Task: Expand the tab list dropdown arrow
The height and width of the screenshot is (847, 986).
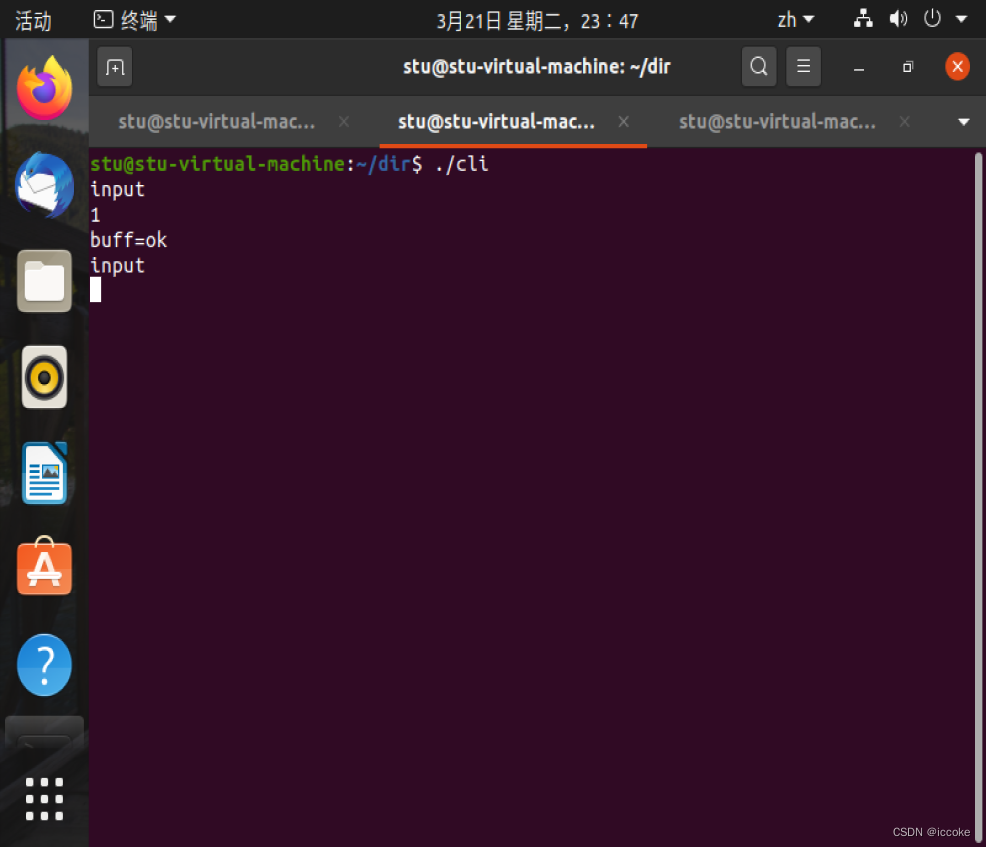Action: (x=963, y=122)
